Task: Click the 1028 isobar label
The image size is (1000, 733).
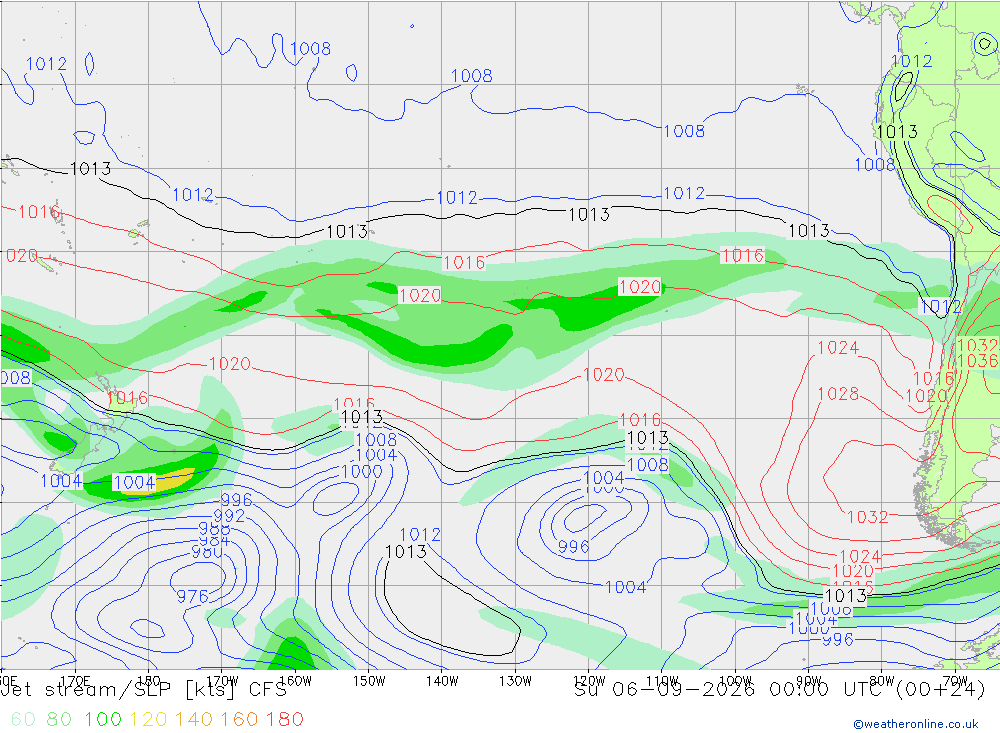Action: coord(838,394)
